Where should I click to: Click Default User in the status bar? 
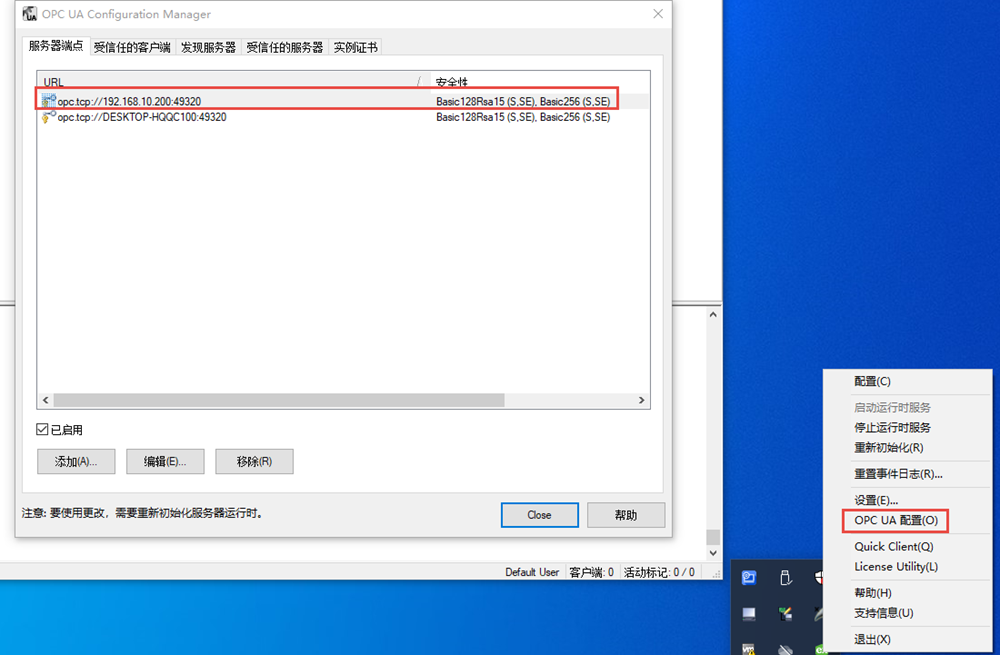(x=532, y=572)
